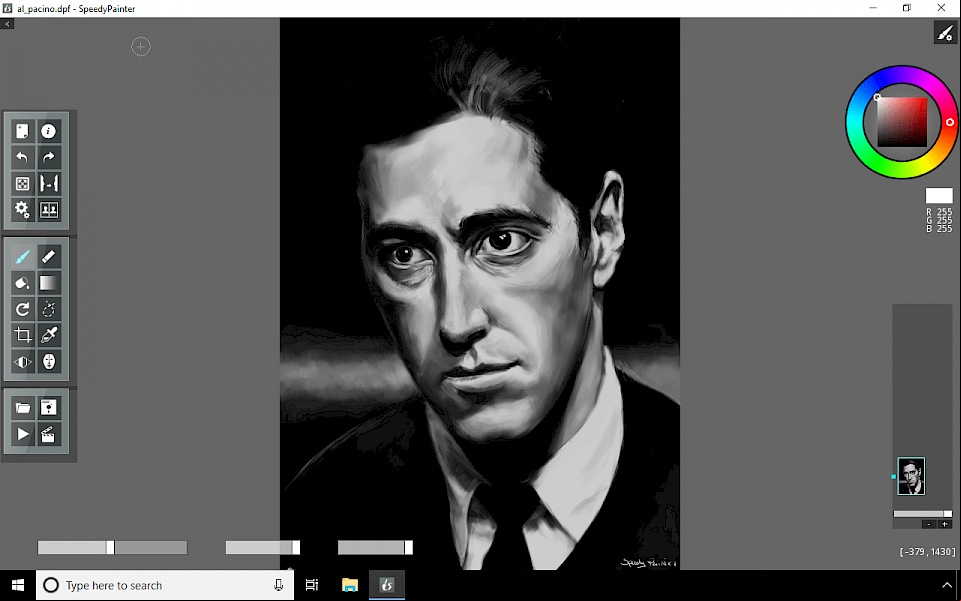Open the info icon in the toolbox
The height and width of the screenshot is (601, 961).
click(48, 131)
